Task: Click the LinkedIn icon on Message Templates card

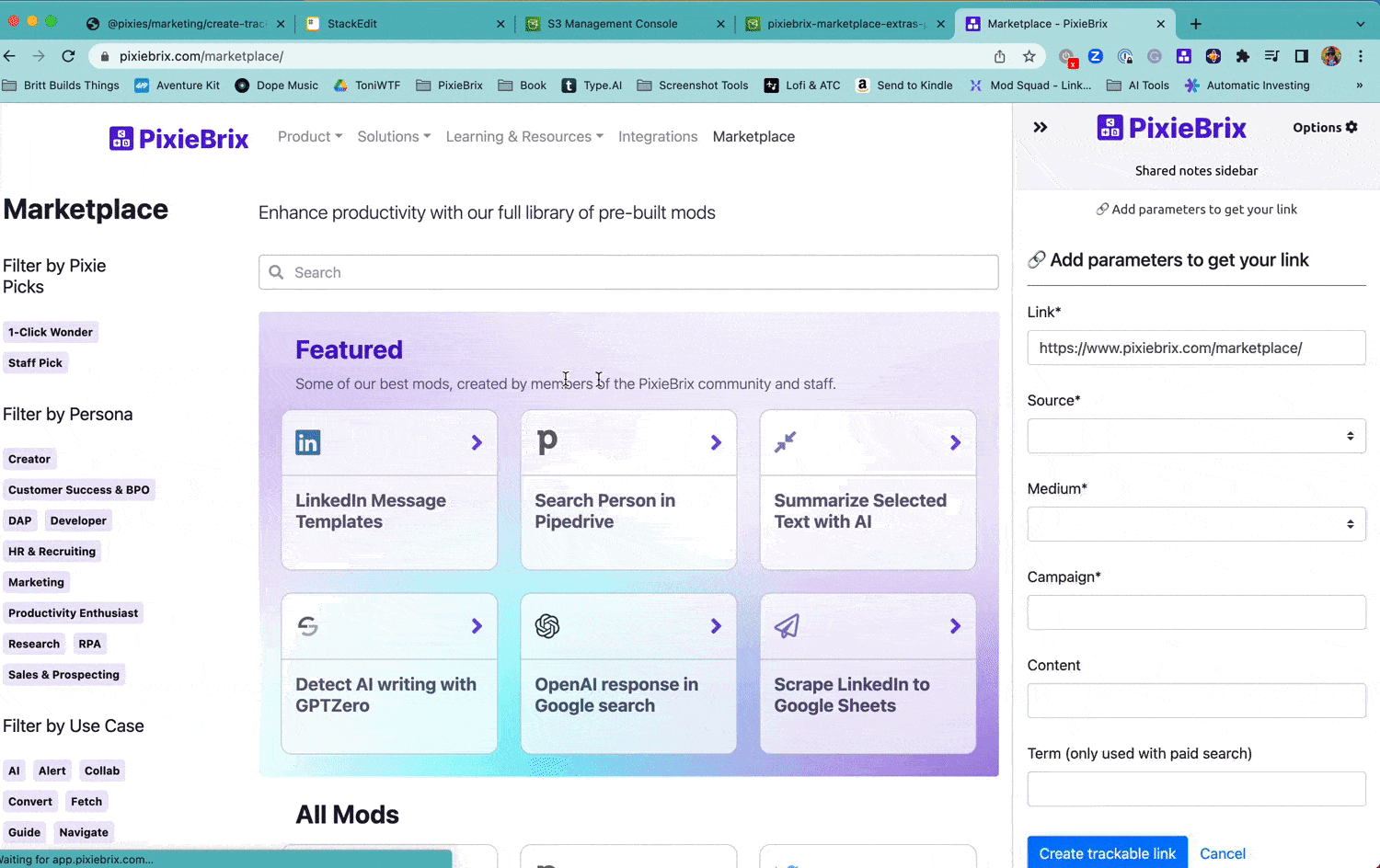Action: [307, 443]
